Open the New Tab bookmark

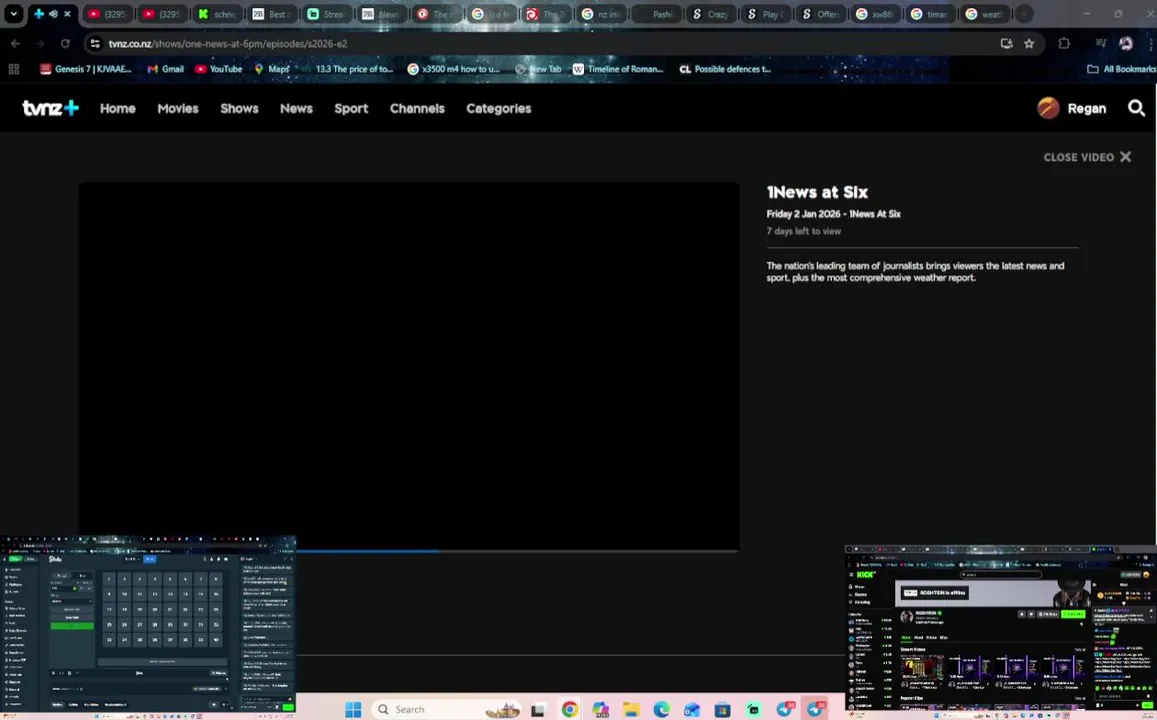click(539, 69)
